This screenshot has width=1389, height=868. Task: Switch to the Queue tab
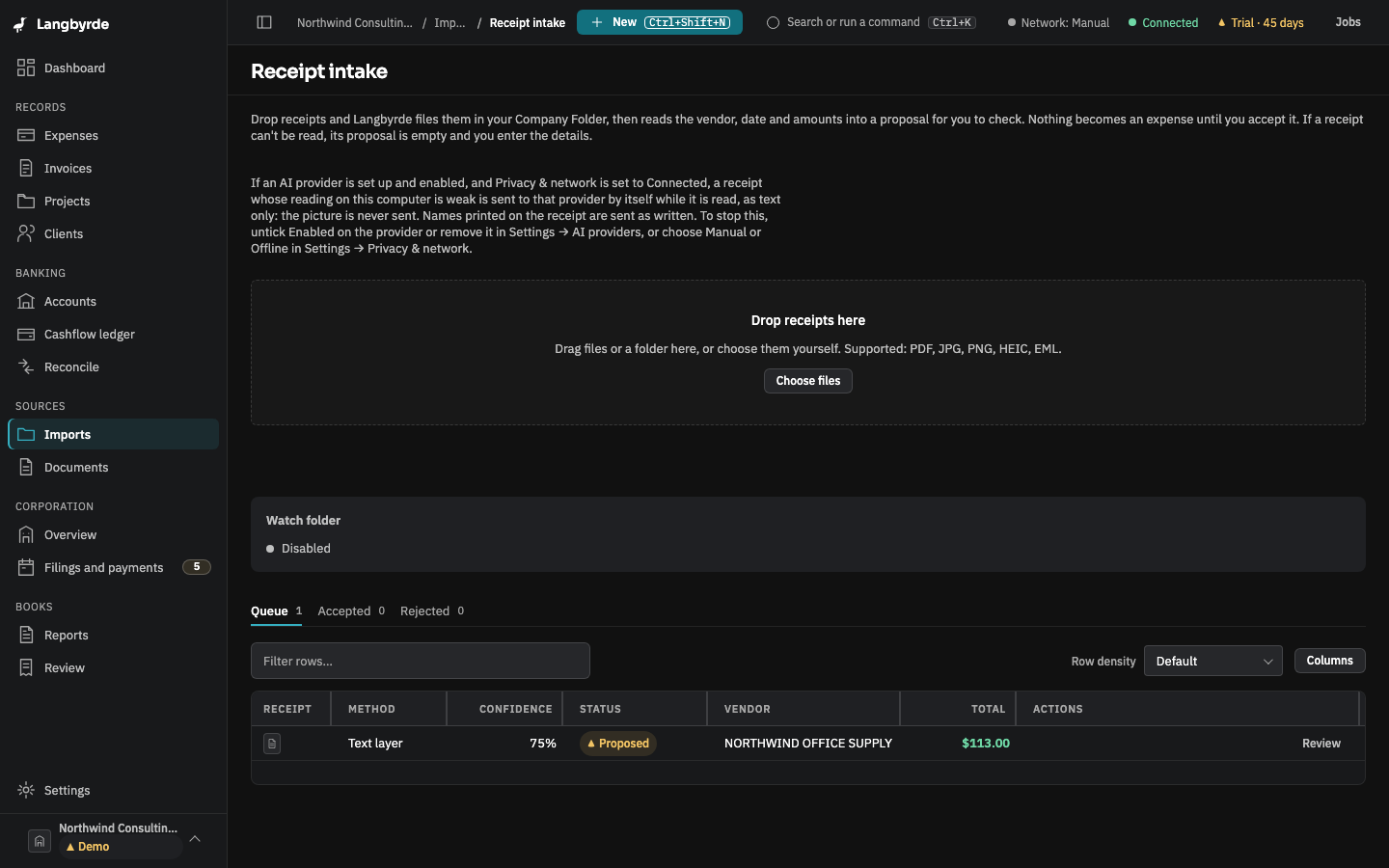[x=276, y=610]
